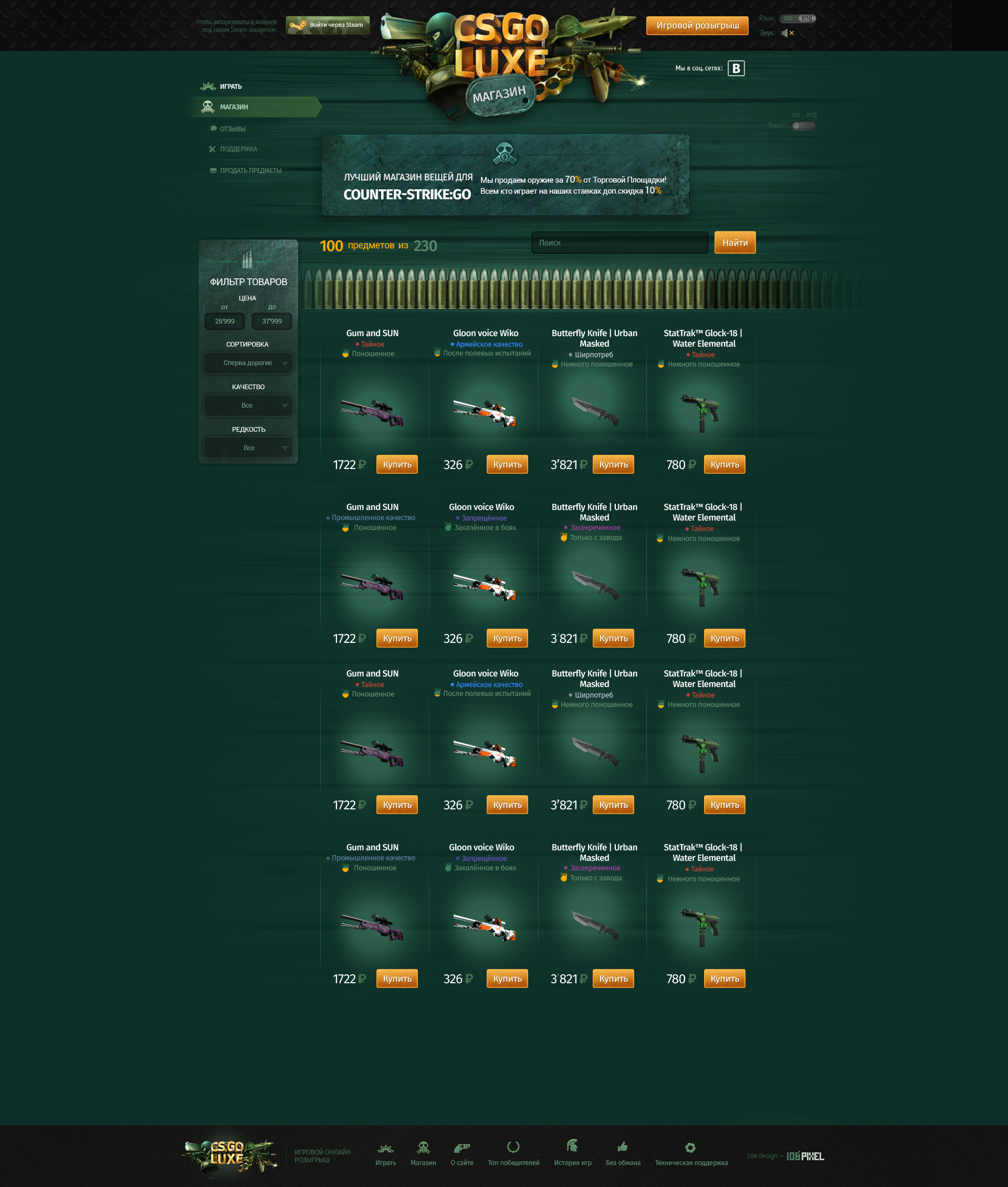Click footer Магазин gas mask icon
This screenshot has height=1187, width=1008.
coord(424,1148)
